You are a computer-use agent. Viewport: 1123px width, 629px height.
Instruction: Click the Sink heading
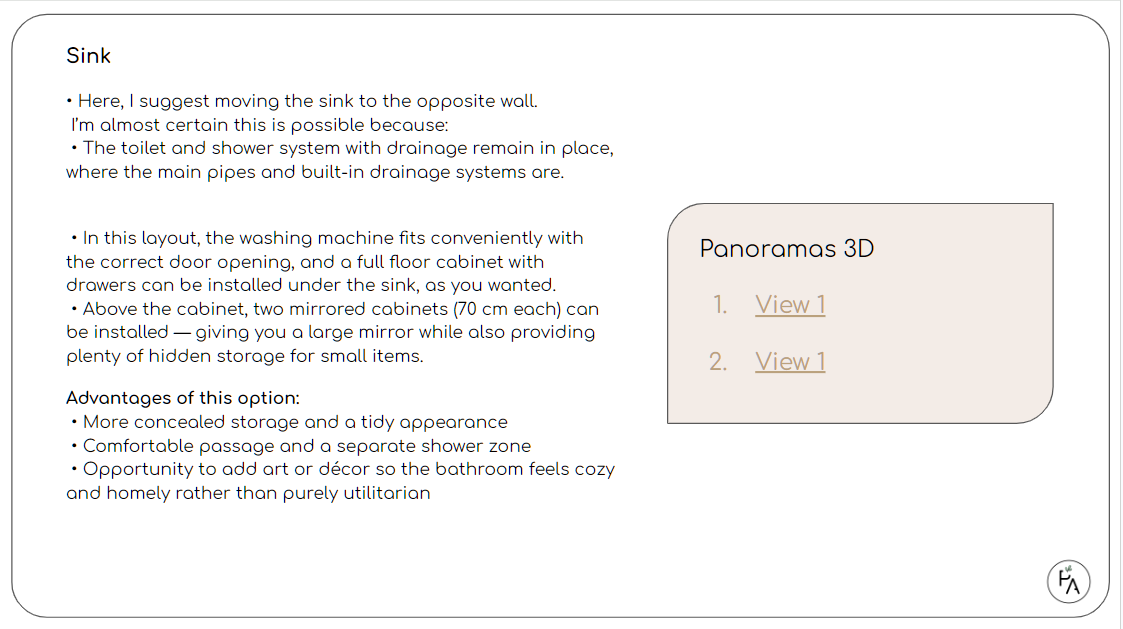[88, 56]
